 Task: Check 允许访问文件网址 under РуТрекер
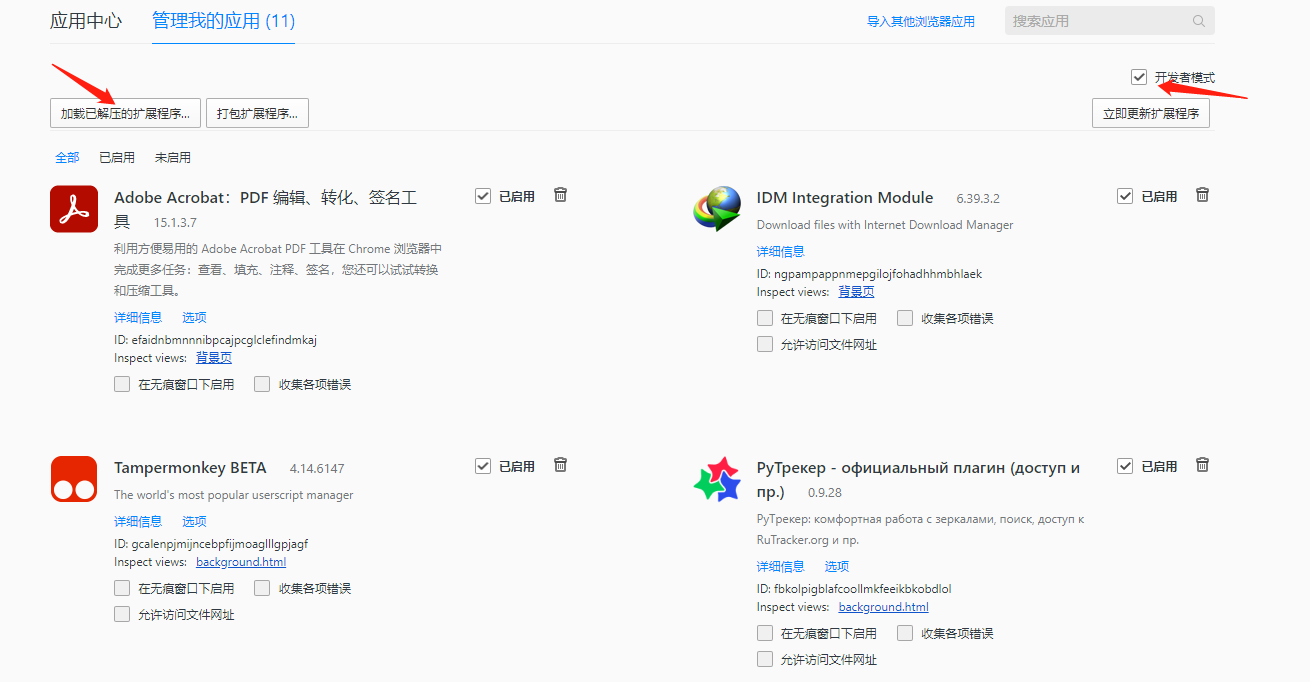tap(765, 658)
